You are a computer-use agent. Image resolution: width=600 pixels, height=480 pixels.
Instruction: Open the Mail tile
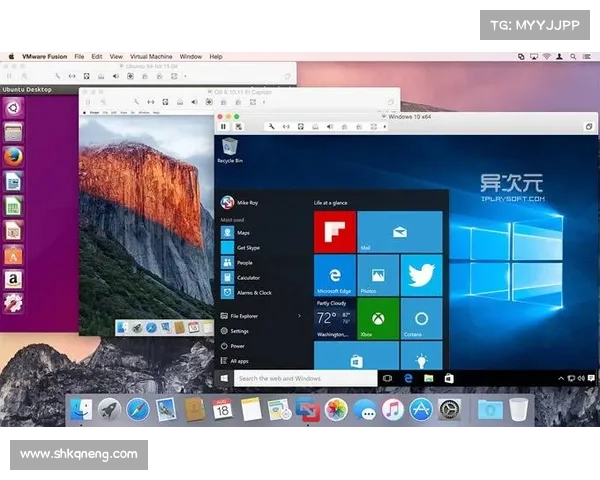pos(400,232)
